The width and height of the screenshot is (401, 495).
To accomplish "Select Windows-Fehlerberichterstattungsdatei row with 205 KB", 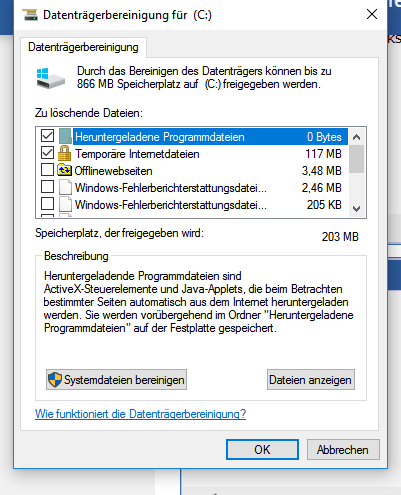I will [x=171, y=204].
